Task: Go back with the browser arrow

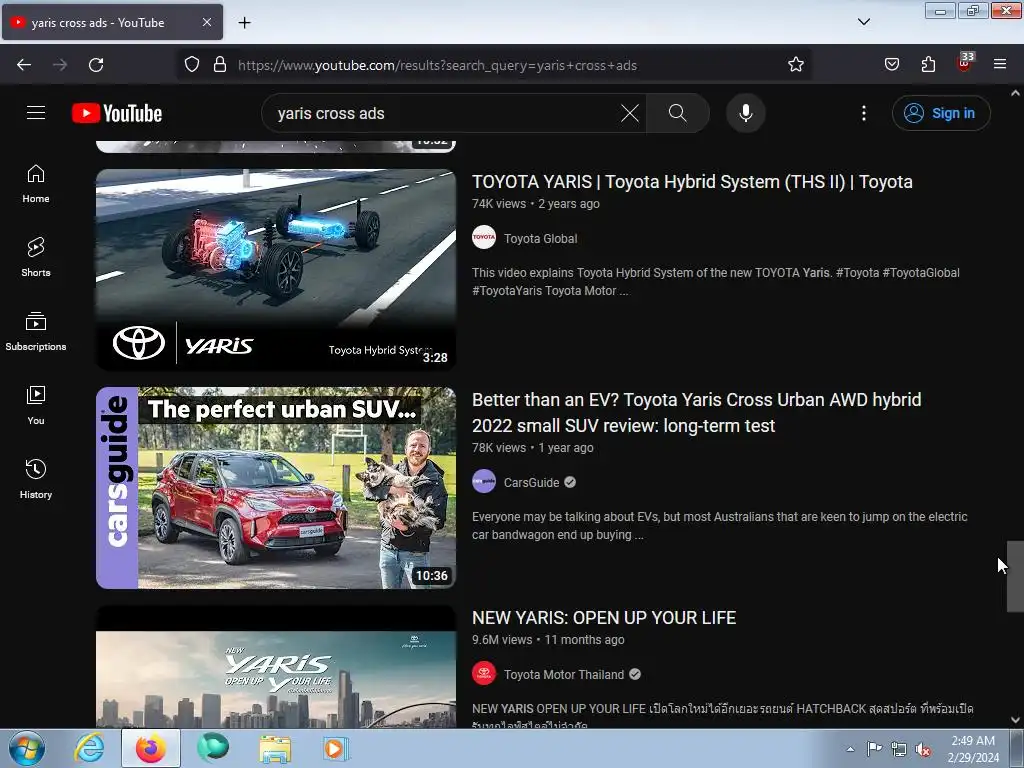Action: [x=24, y=65]
